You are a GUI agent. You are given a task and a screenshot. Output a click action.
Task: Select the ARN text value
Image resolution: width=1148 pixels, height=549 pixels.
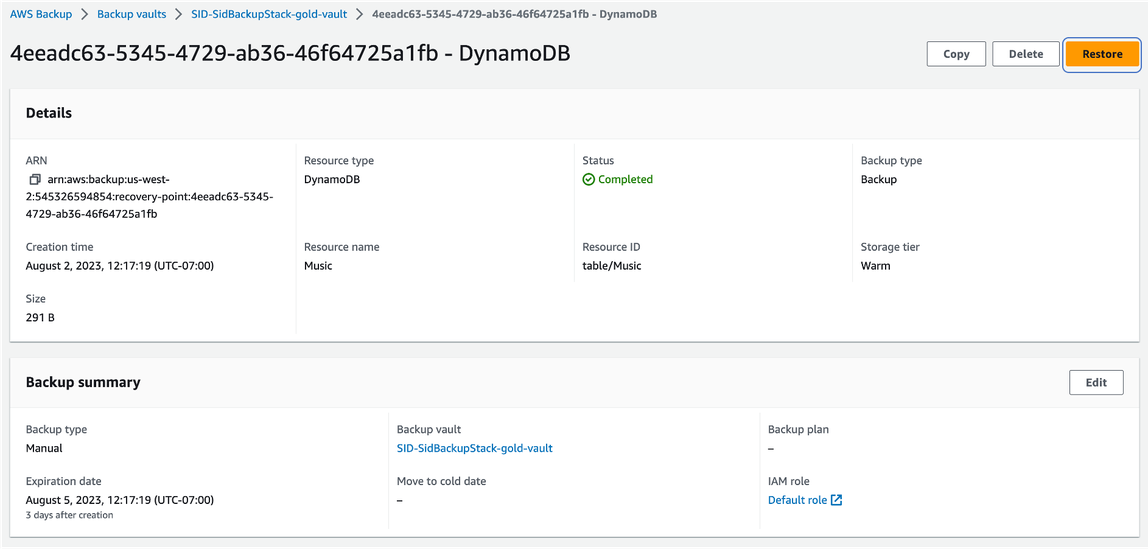(149, 197)
